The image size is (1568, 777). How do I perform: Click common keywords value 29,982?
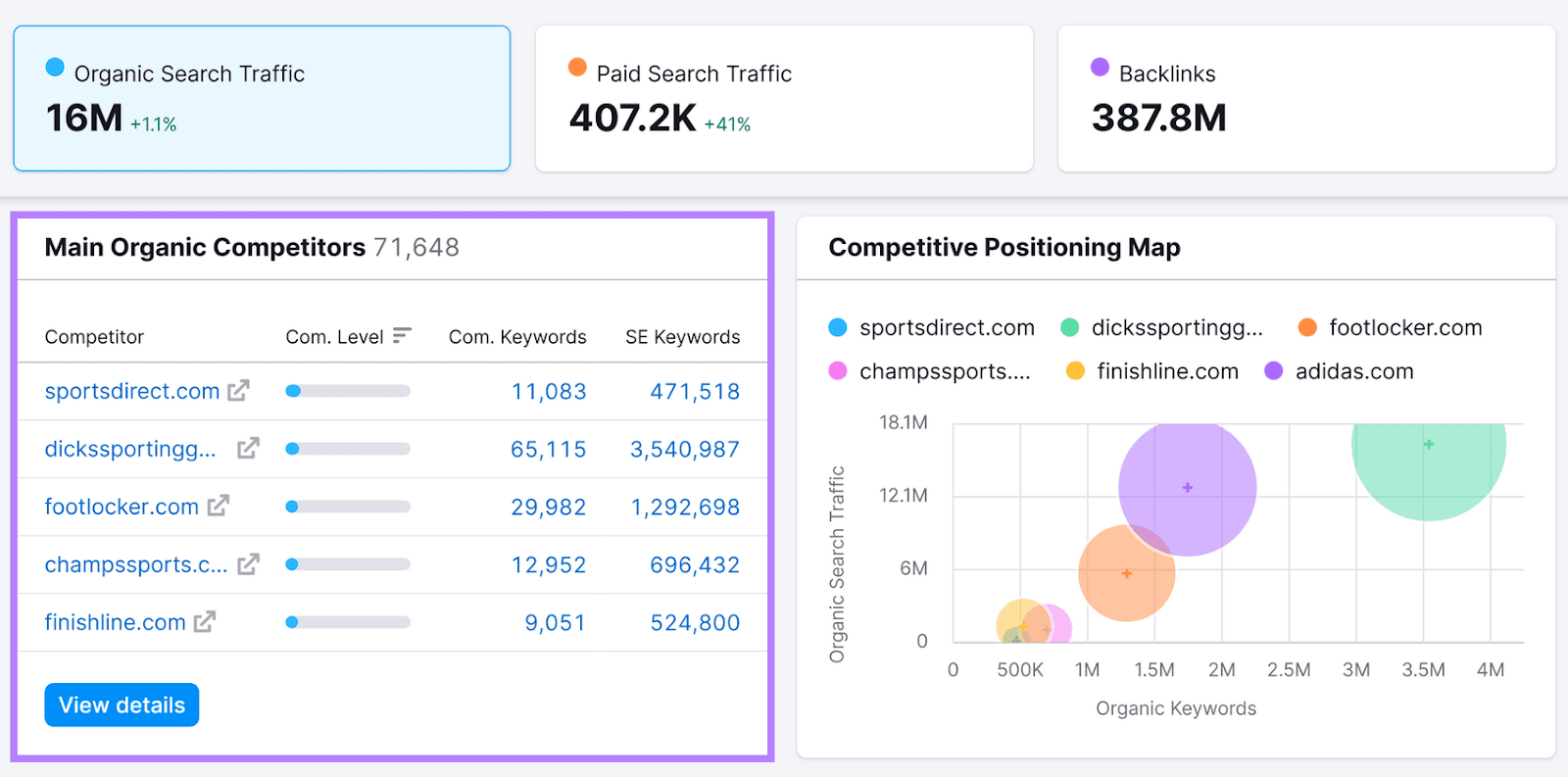(x=549, y=507)
